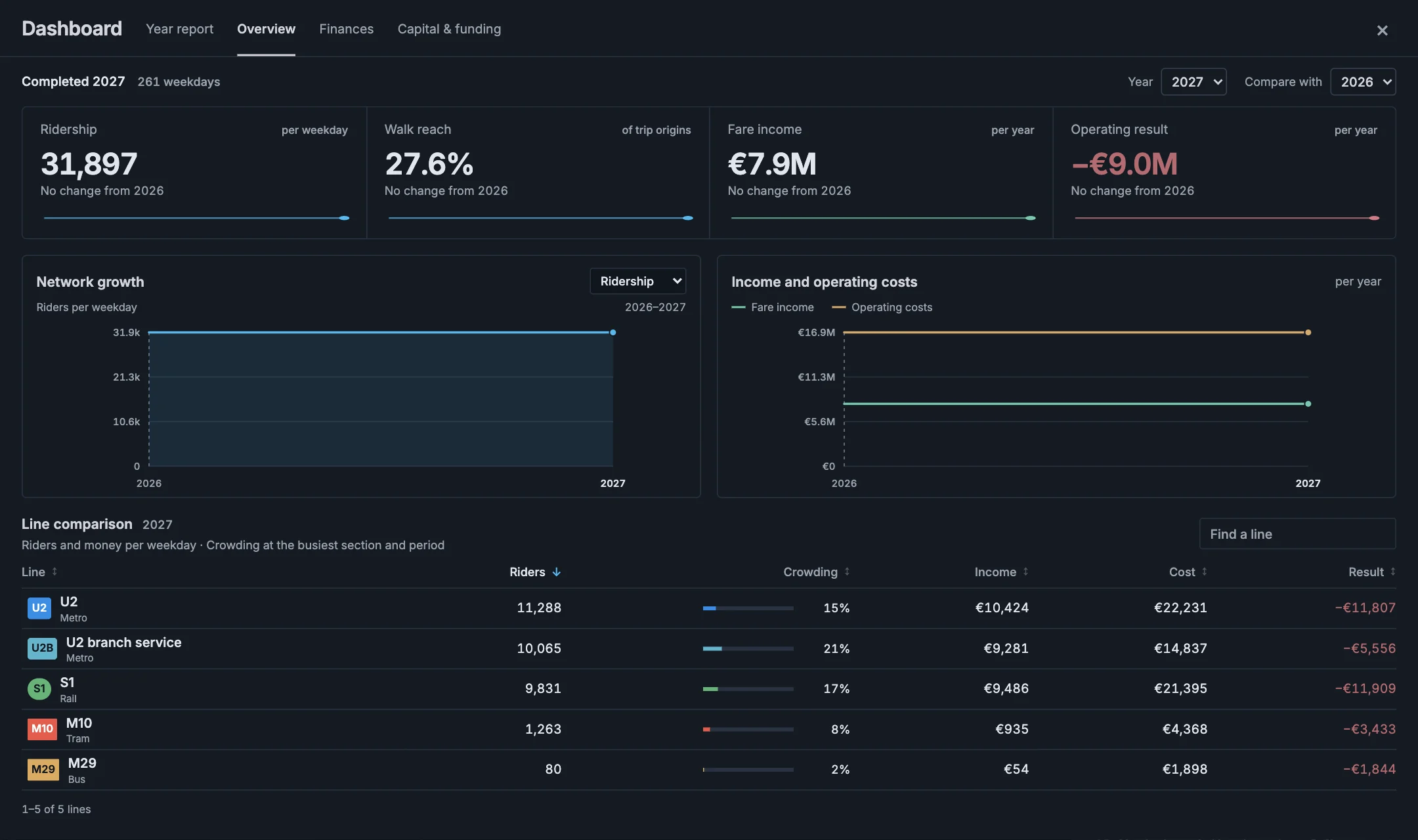Click the U2 result −€11,807
Screen dimensions: 1418x840
point(1365,608)
